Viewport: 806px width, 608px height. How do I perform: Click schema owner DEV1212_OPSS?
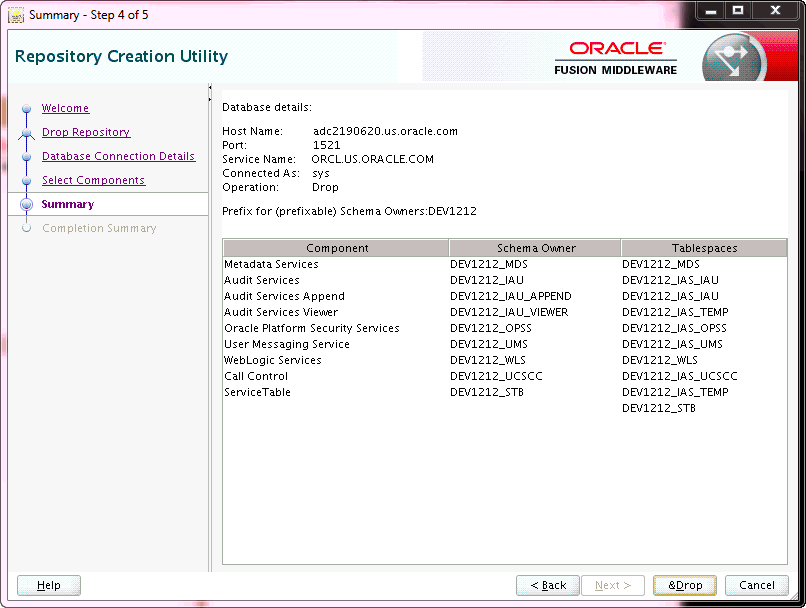pos(491,328)
